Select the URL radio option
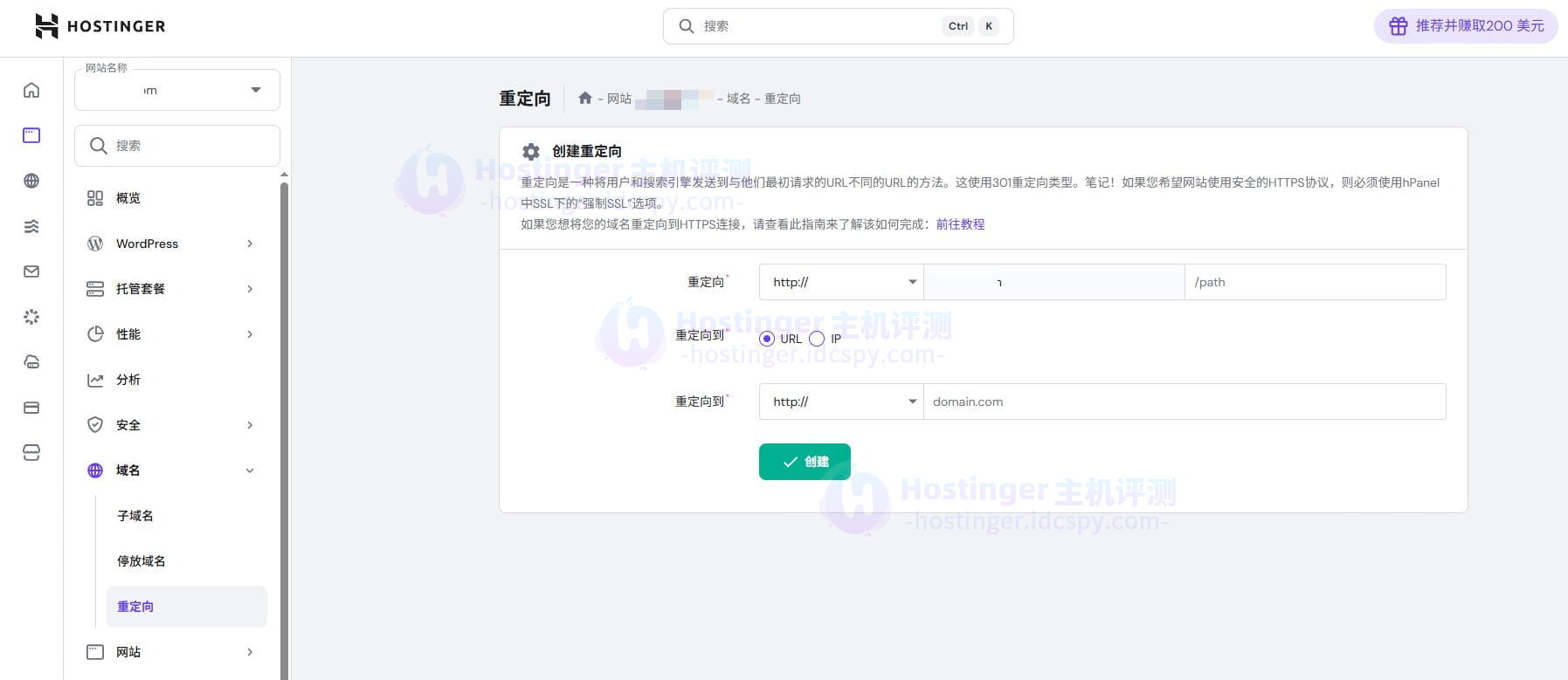This screenshot has height=680, width=1568. pyautogui.click(x=767, y=339)
